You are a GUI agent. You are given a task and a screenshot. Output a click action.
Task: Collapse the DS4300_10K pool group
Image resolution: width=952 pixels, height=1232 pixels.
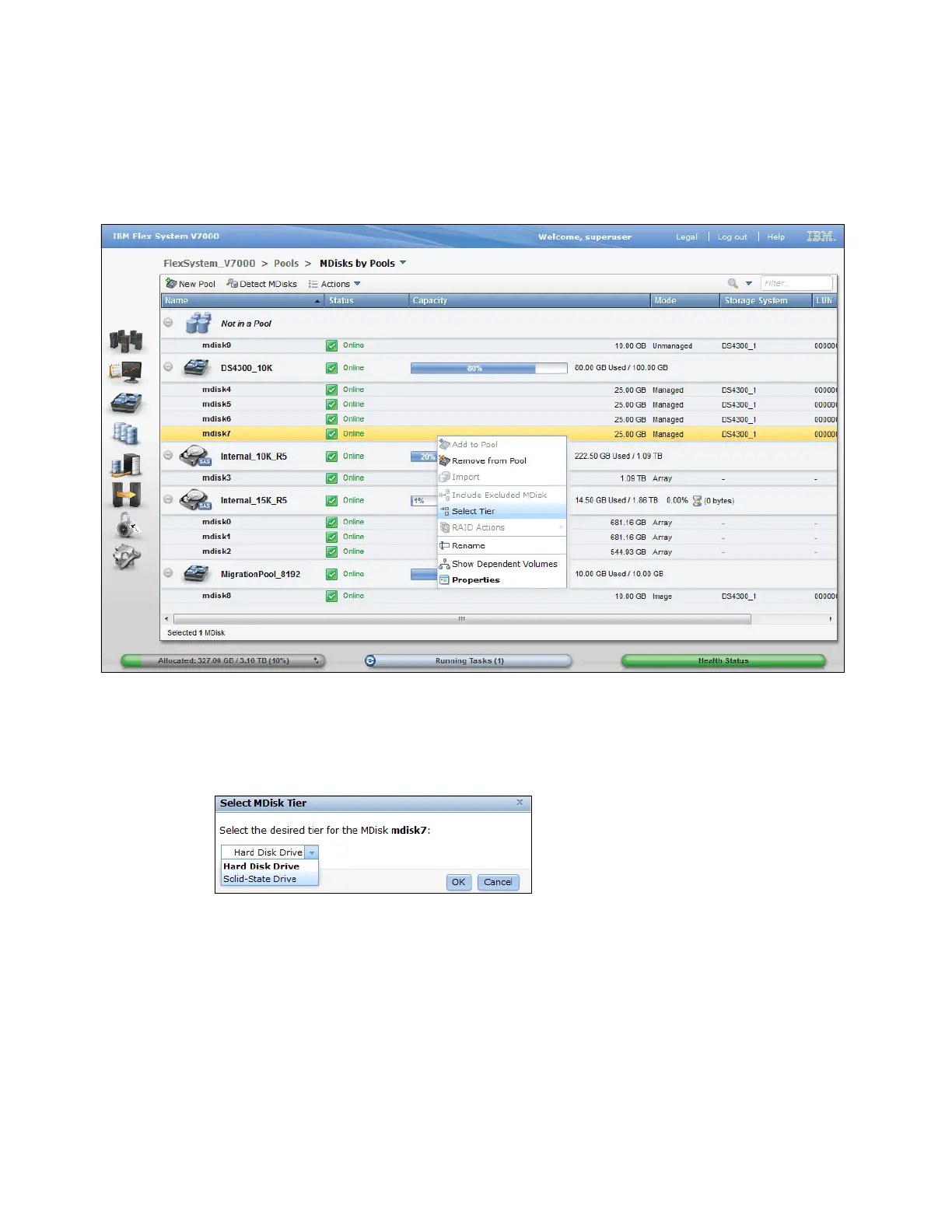pos(168,366)
